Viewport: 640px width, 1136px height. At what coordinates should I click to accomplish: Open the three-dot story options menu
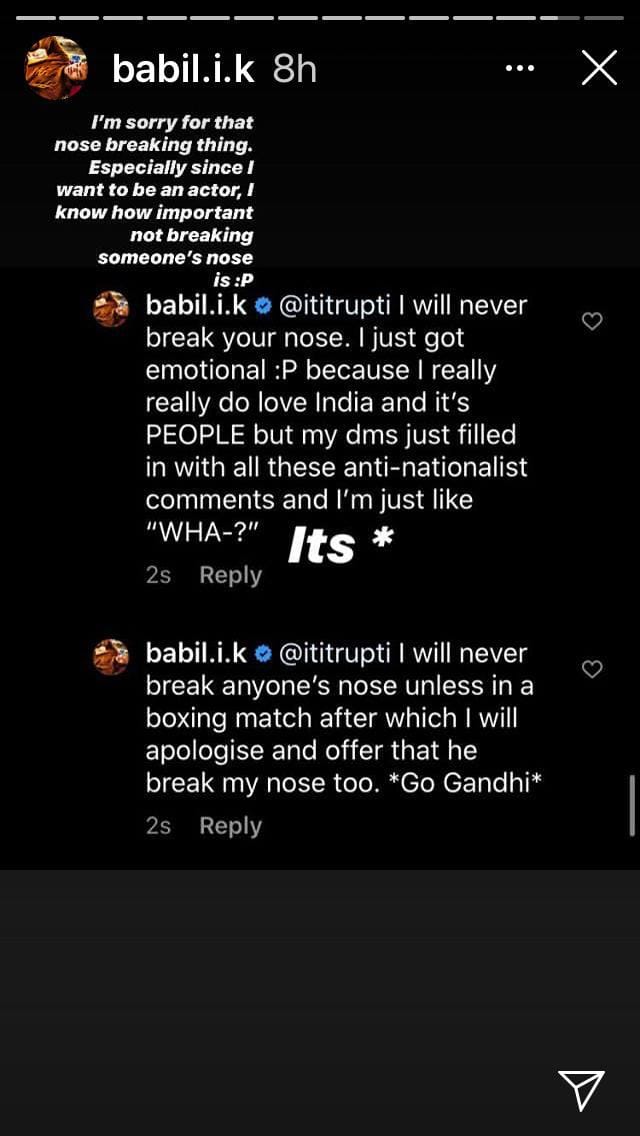[520, 68]
